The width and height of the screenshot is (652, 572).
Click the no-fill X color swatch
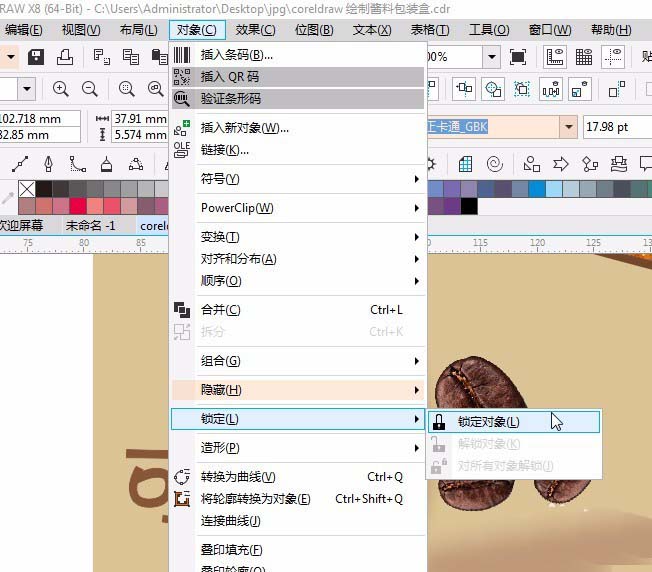[x=27, y=189]
